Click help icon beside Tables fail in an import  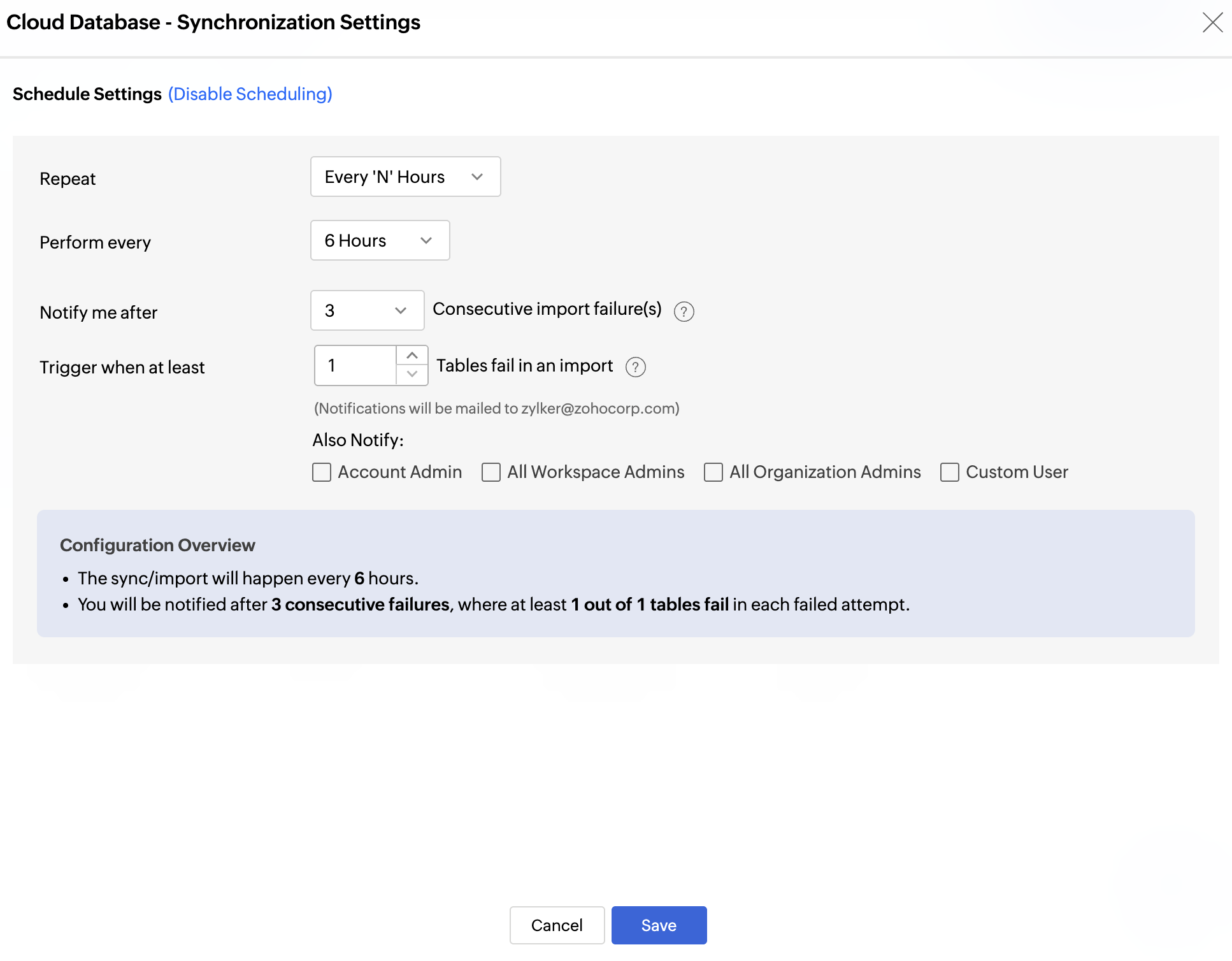[635, 367]
